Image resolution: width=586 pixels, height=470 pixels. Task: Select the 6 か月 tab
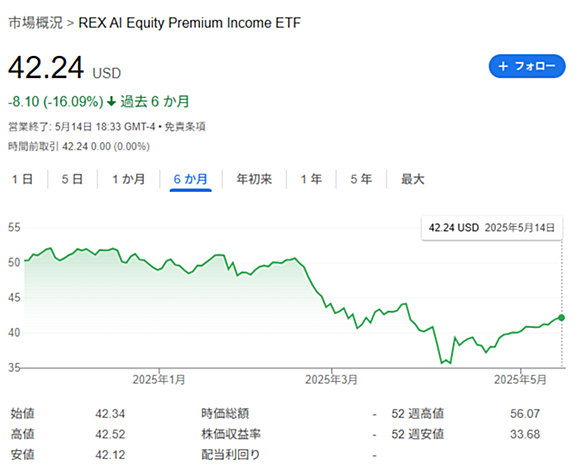(x=191, y=179)
